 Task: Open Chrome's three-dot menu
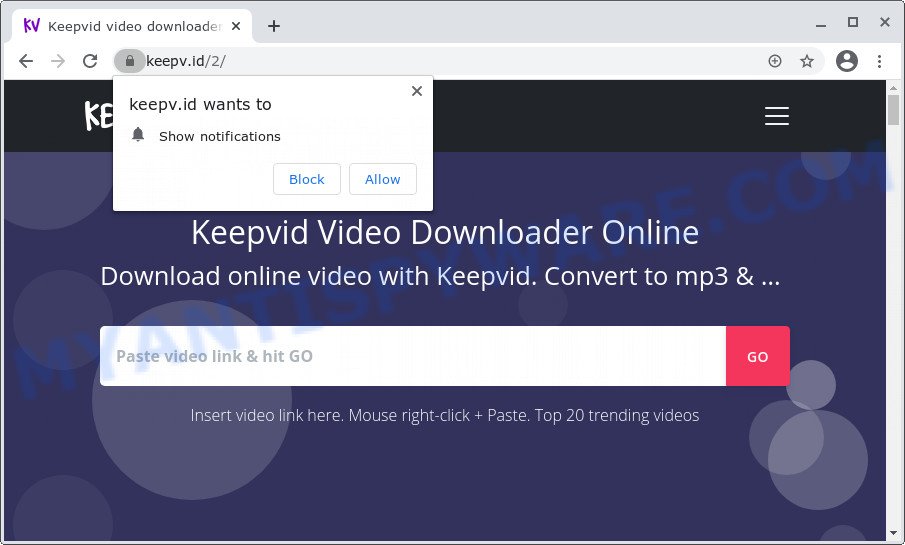tap(879, 61)
